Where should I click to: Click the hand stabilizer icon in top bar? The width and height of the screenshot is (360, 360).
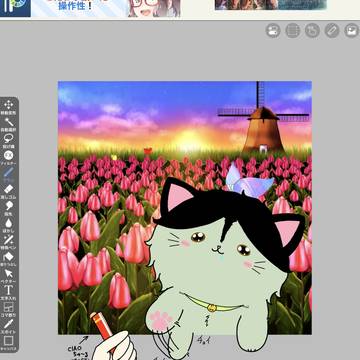click(x=312, y=31)
